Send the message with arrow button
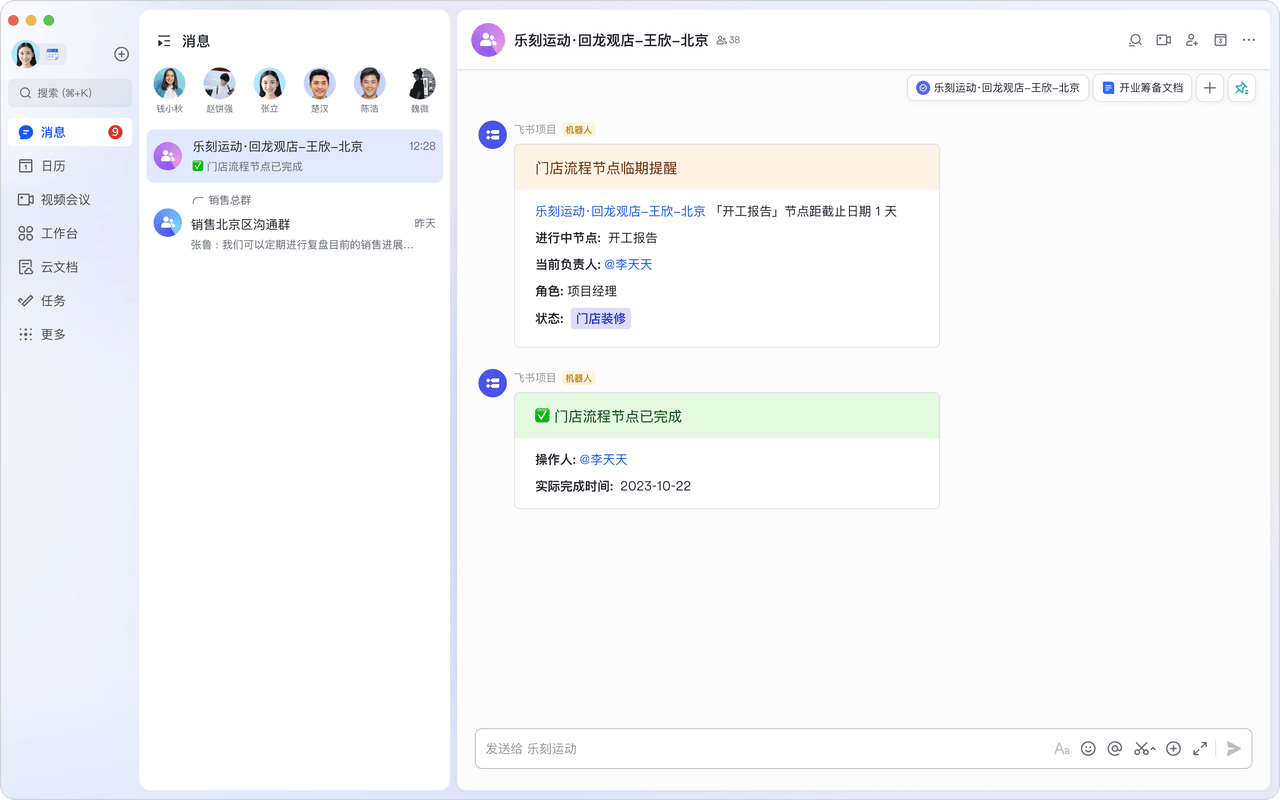The height and width of the screenshot is (800, 1280). click(1234, 748)
